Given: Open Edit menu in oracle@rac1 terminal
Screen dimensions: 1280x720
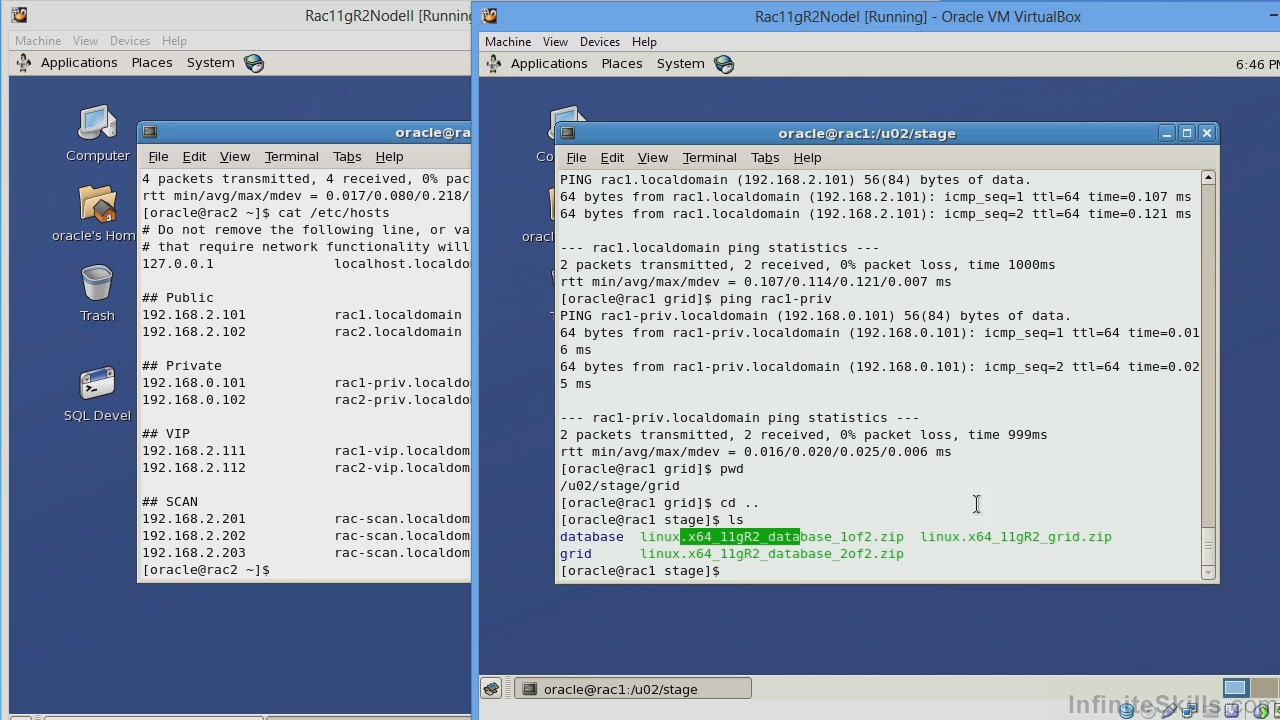Looking at the screenshot, I should click(x=612, y=158).
